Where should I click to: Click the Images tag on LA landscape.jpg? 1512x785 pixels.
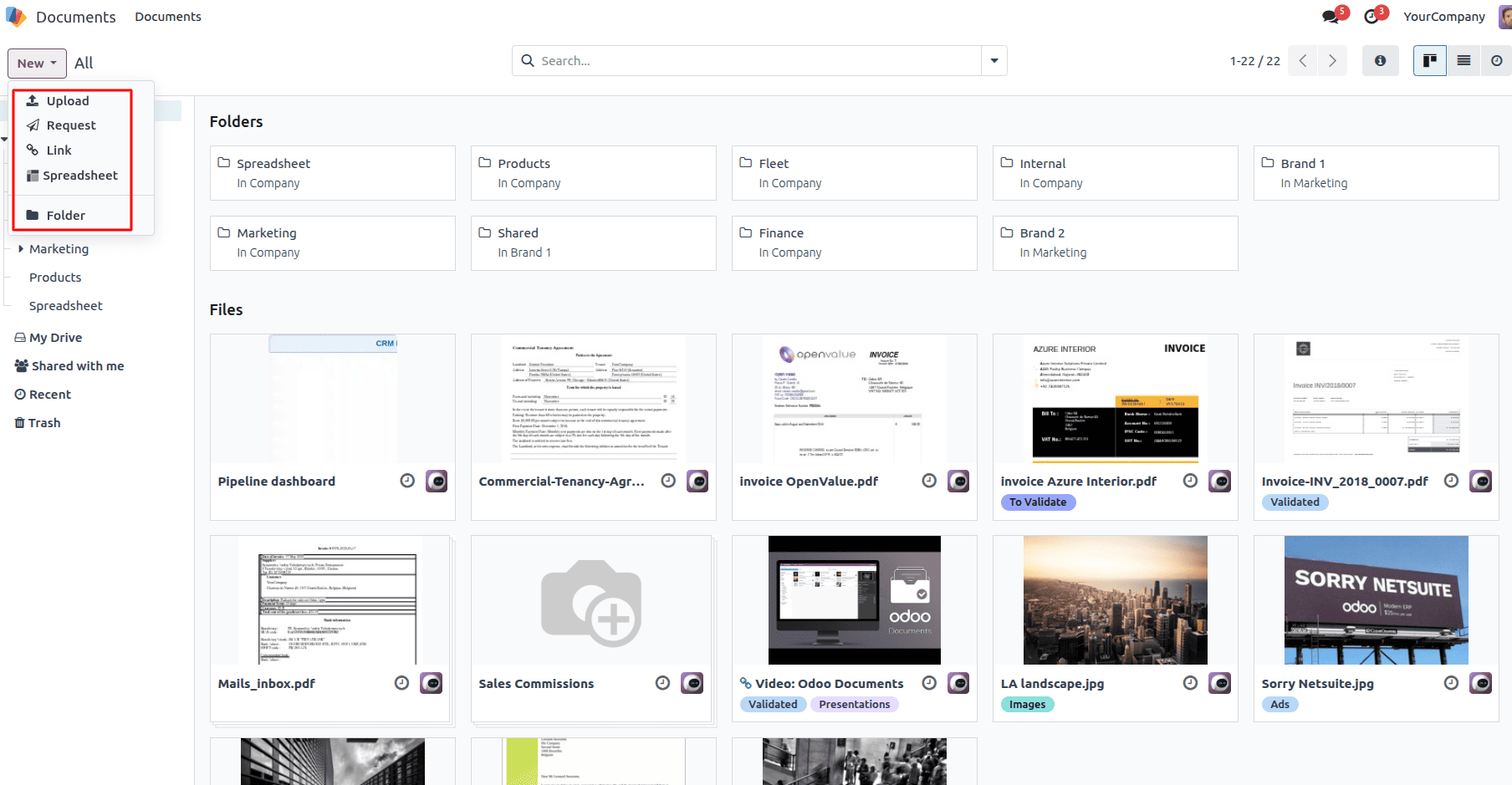pos(1027,705)
